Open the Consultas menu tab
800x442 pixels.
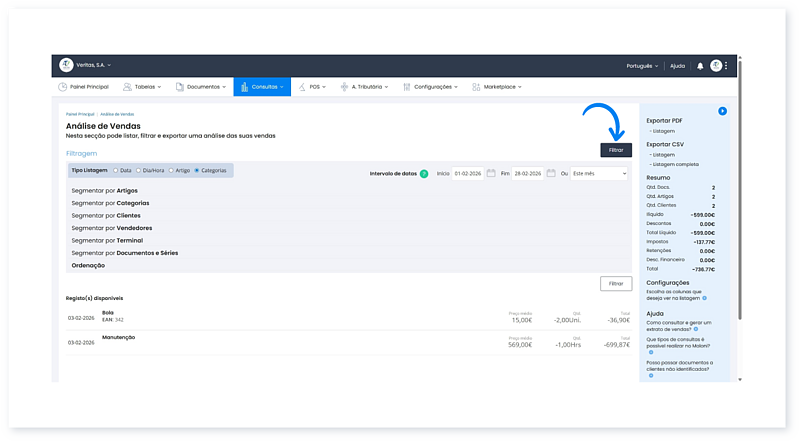[x=262, y=87]
